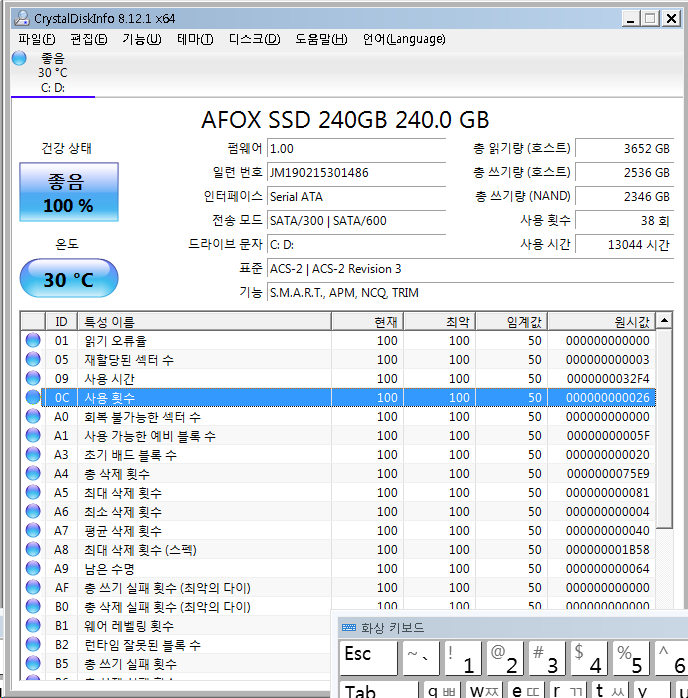Viewport: 688px width, 698px height.
Task: Click the attribute list vertical scrollbar thumb
Action: click(664, 429)
